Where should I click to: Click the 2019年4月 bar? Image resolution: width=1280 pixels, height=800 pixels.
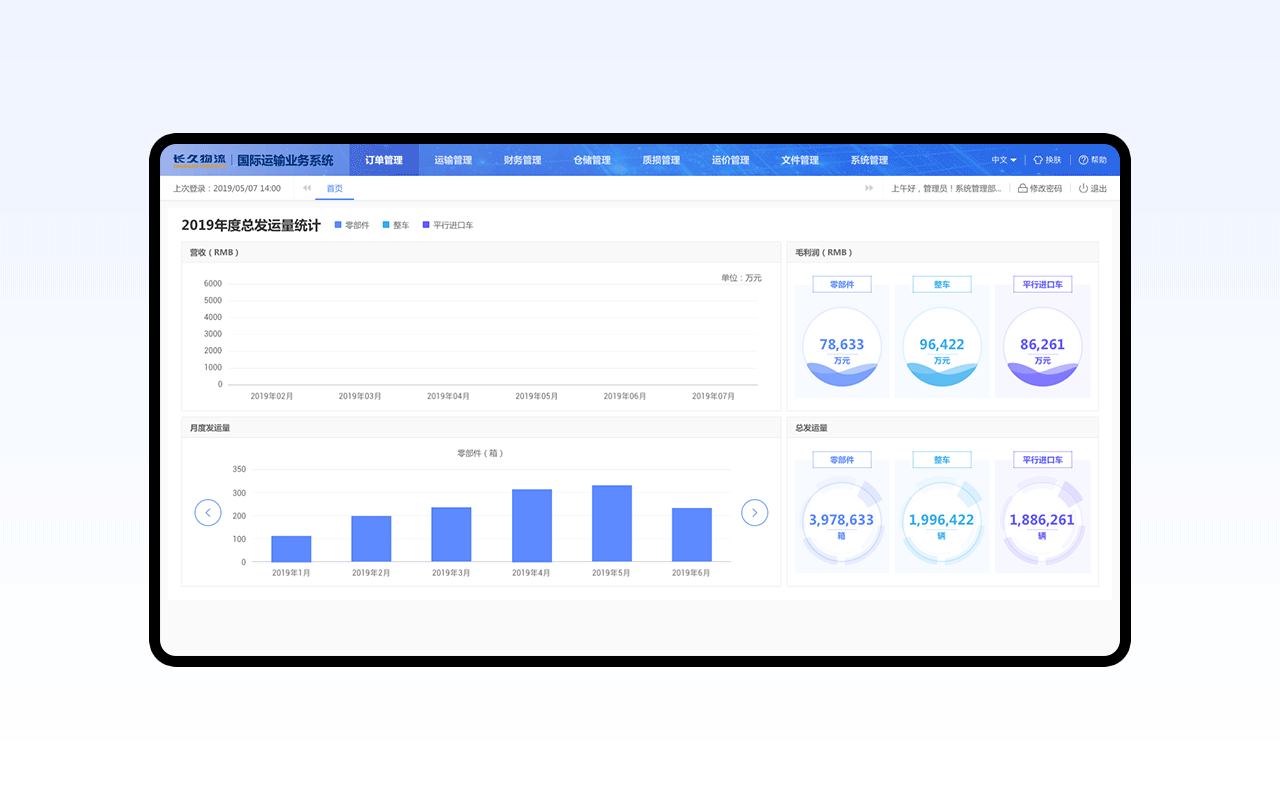pyautogui.click(x=532, y=526)
